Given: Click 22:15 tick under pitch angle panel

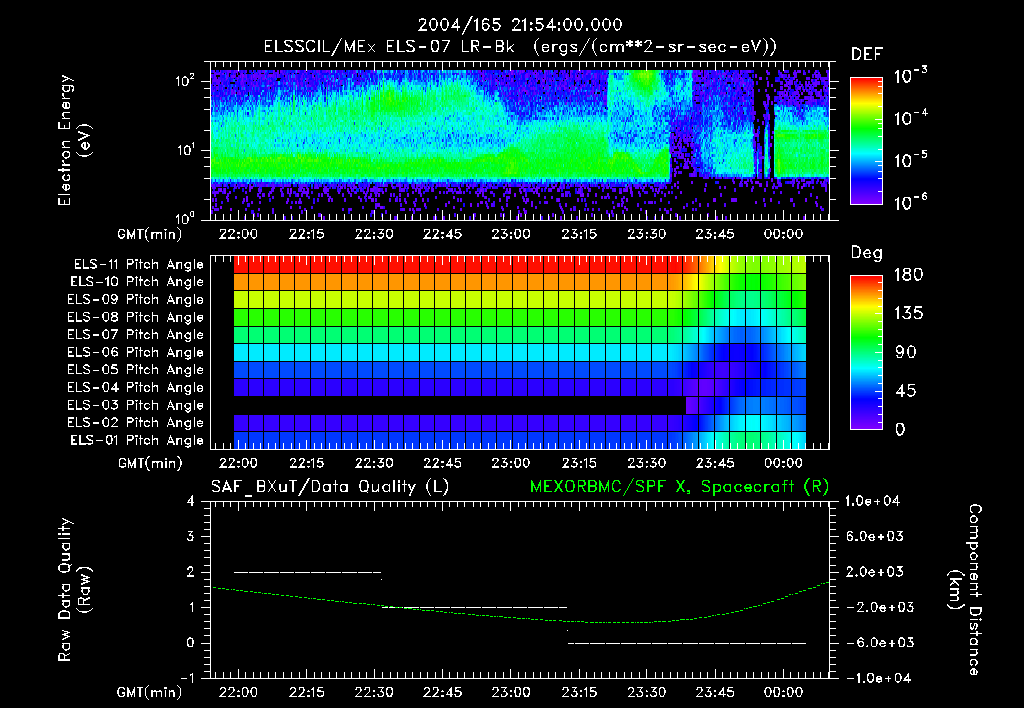Looking at the screenshot, I should 306,464.
